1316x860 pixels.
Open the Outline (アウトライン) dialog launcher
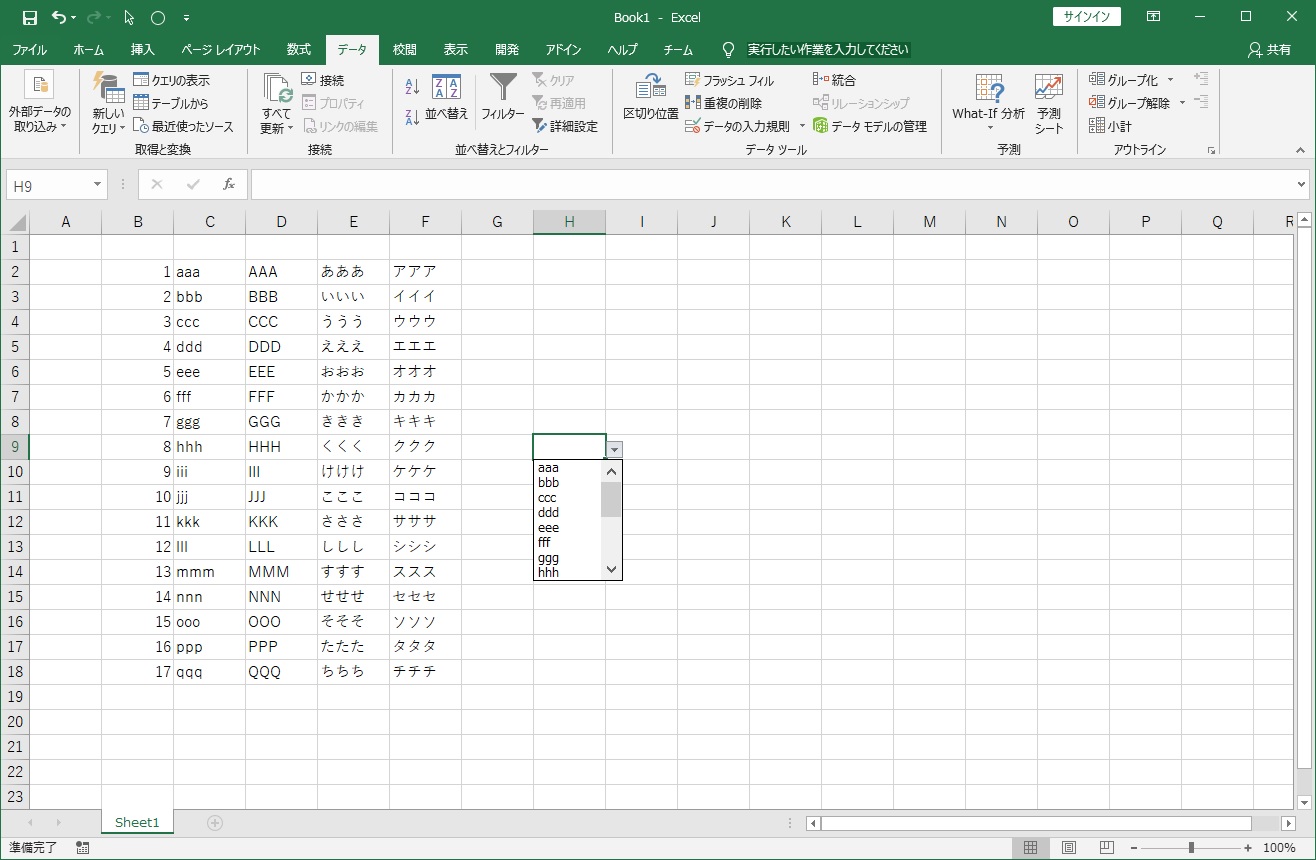point(1212,150)
